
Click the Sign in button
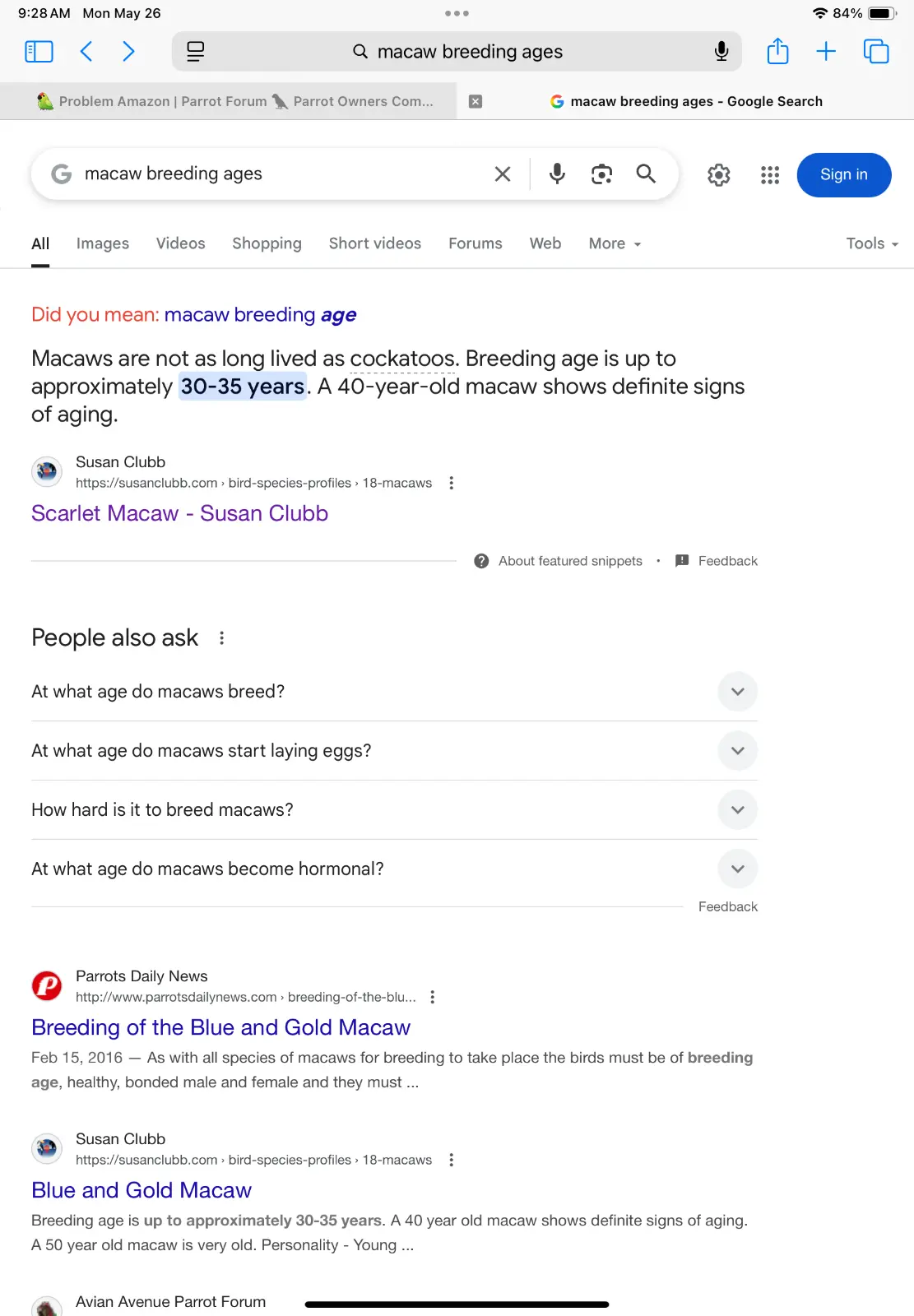point(844,174)
